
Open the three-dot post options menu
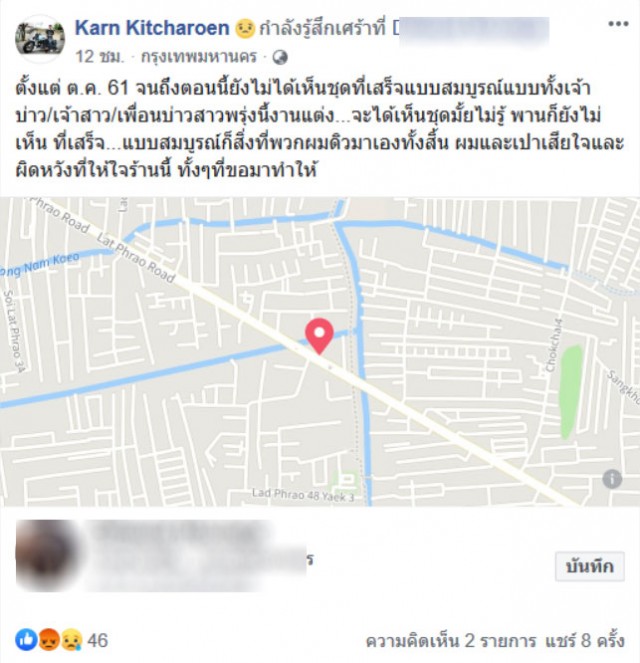[618, 24]
